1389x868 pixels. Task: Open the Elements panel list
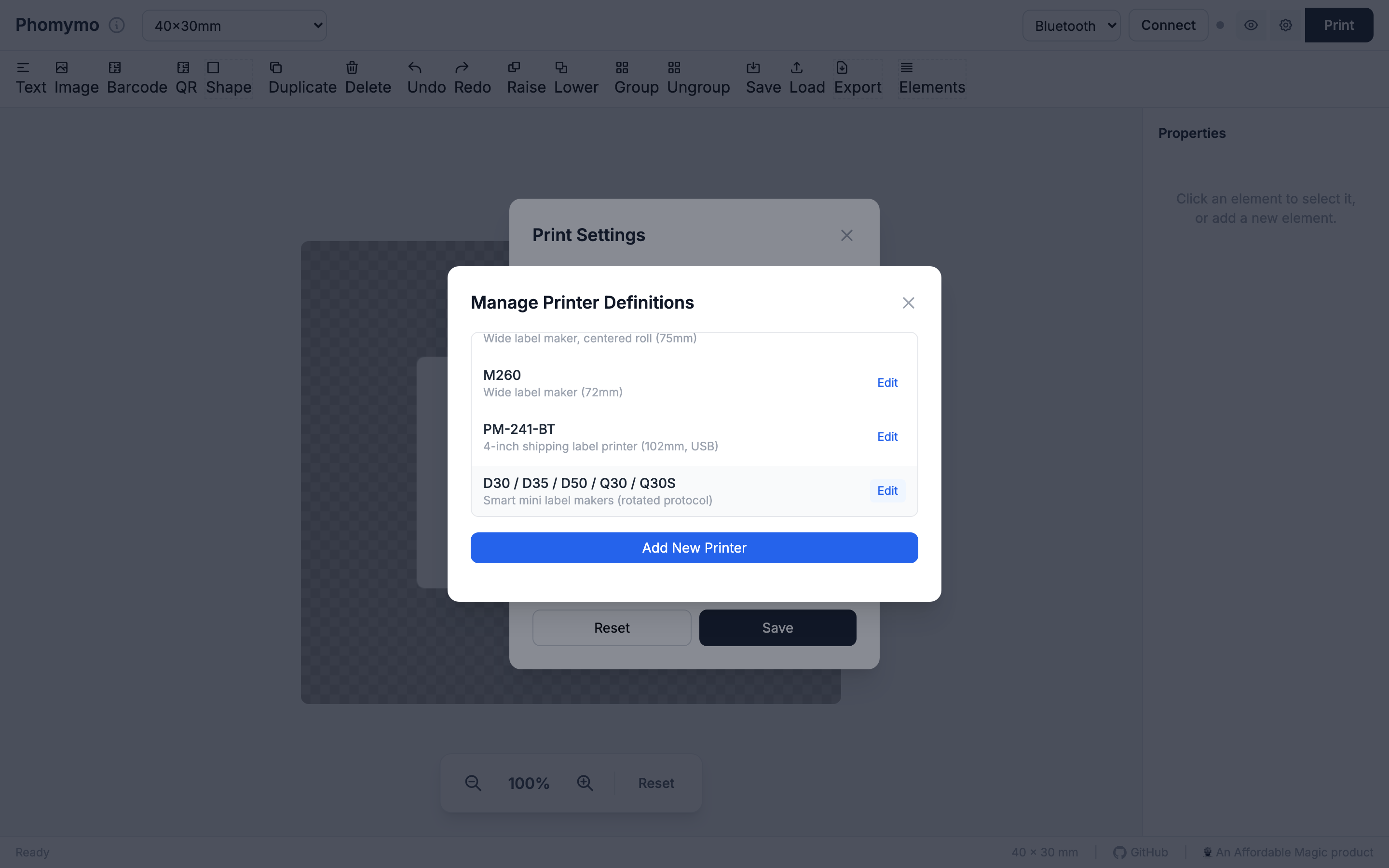(x=932, y=79)
